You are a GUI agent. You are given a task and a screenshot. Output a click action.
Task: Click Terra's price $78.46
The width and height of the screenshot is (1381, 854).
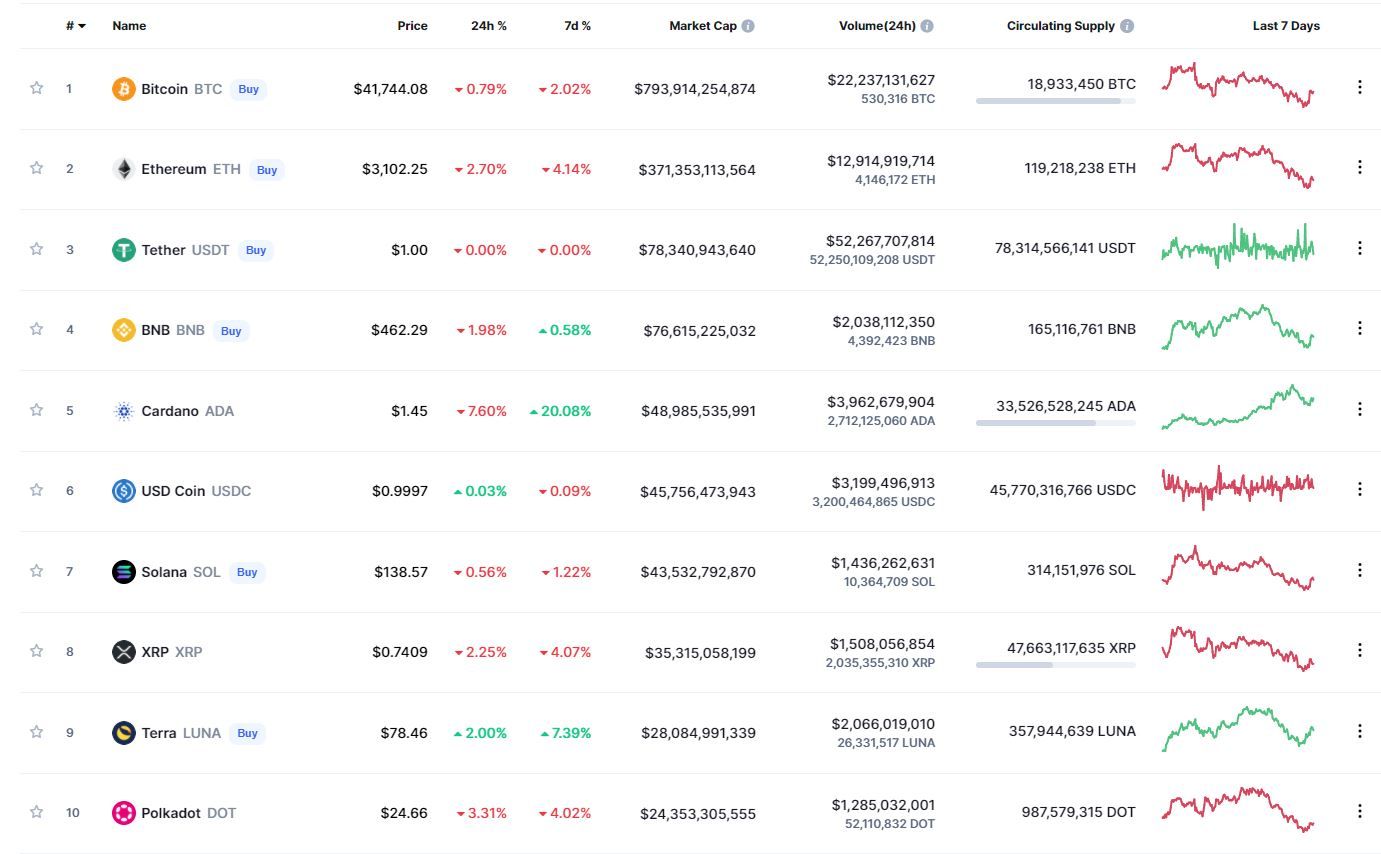click(x=404, y=733)
